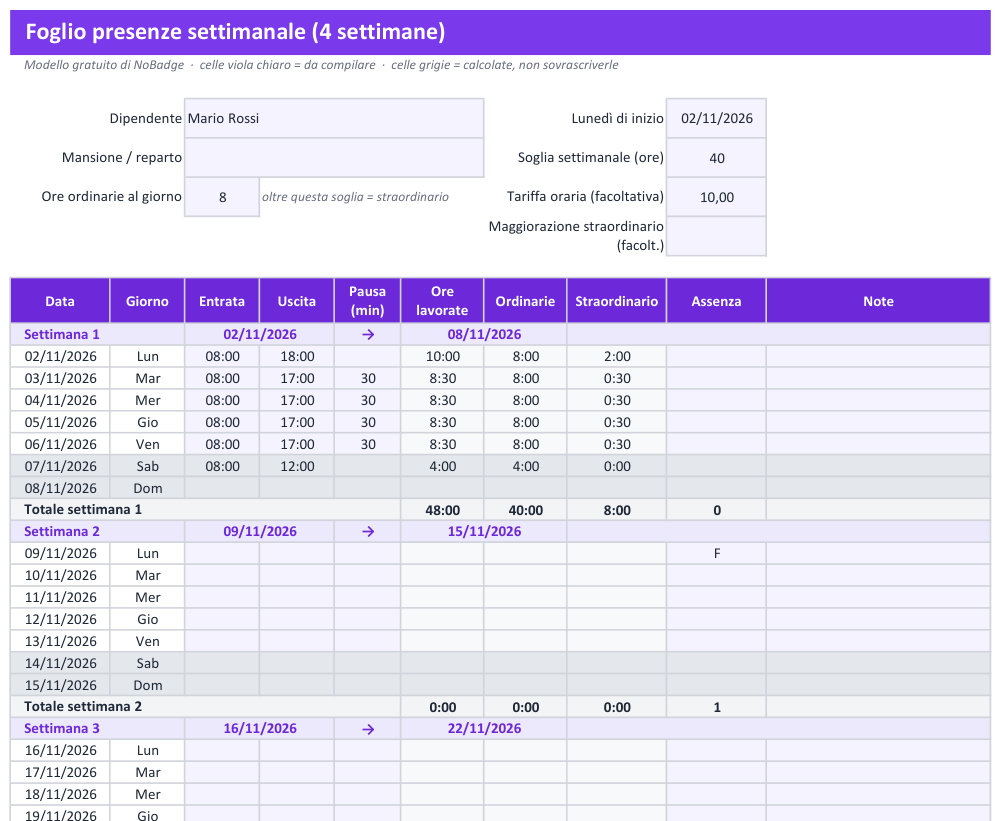
Task: Click empty Note cell in 13/11/2026 row
Action: pyautogui.click(x=878, y=641)
